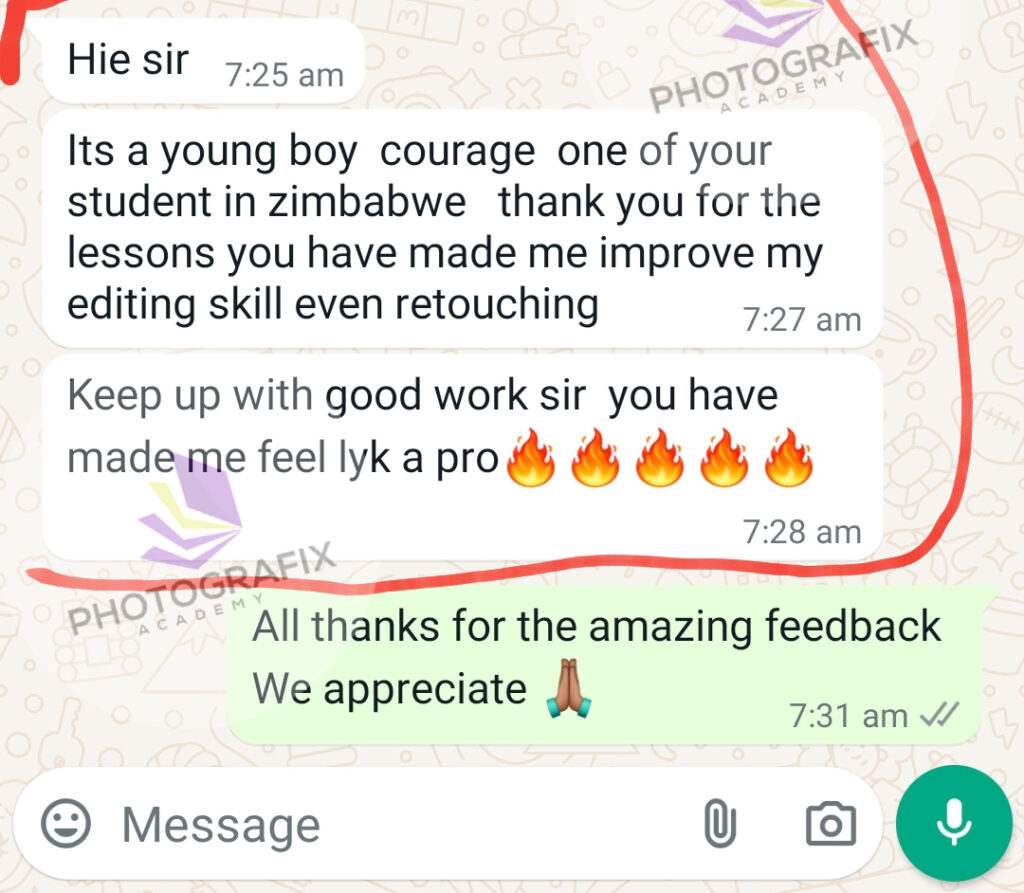Select the message about student in zimbabwe
1024x893 pixels.
462,229
